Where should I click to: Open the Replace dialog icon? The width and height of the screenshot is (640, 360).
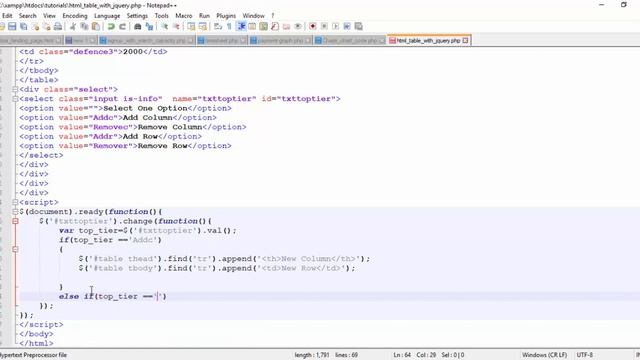pos(149,27)
